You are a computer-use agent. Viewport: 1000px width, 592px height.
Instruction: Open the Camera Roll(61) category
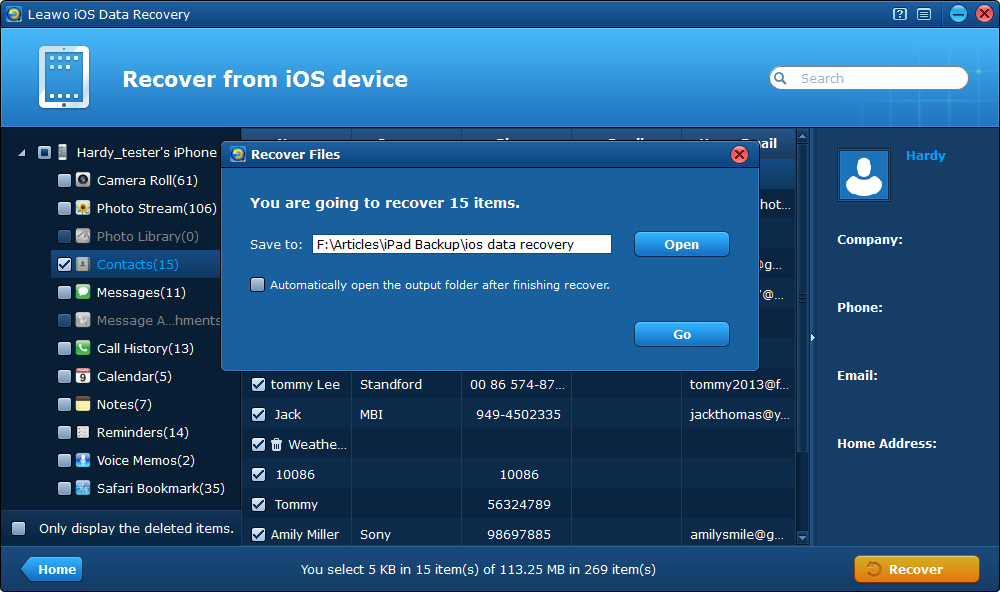click(147, 181)
